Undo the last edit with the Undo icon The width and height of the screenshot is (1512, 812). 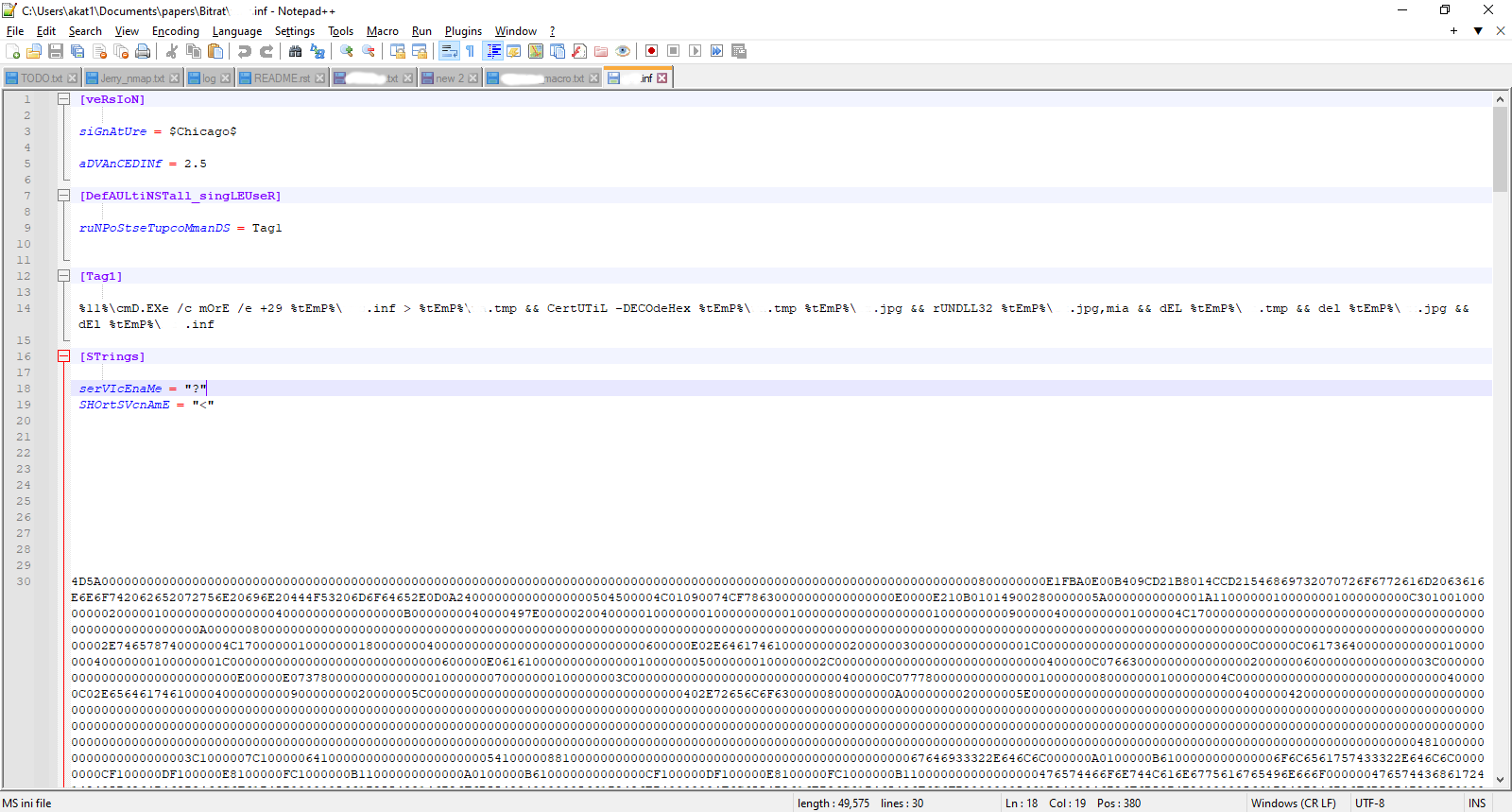click(x=245, y=51)
